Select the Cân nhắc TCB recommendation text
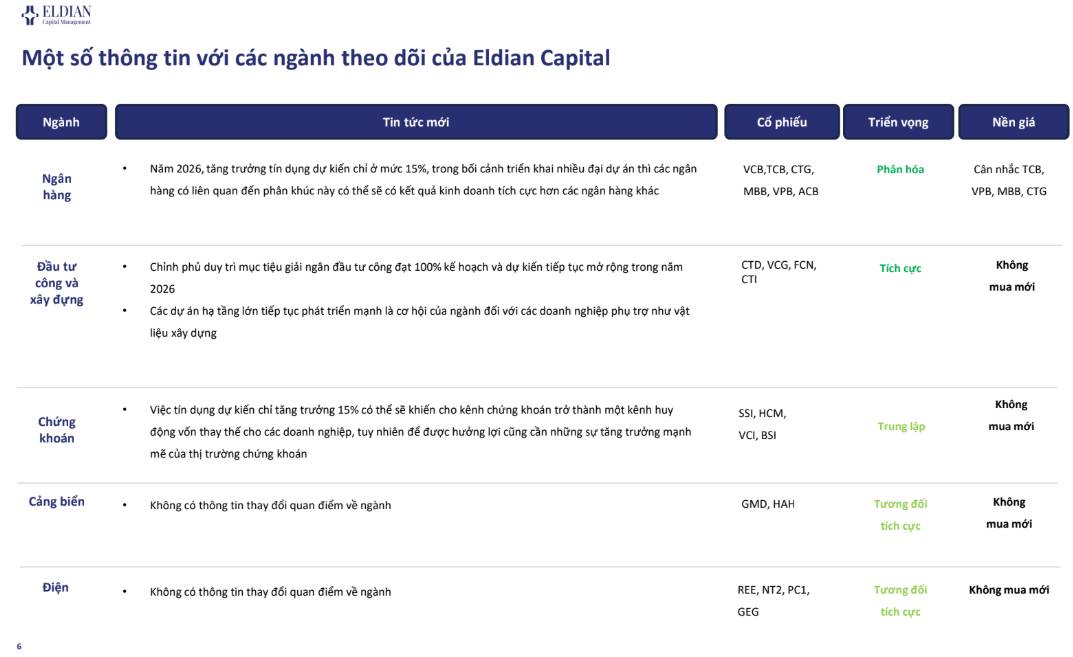Image resolution: width=1073 pixels, height=657 pixels. 1009,169
